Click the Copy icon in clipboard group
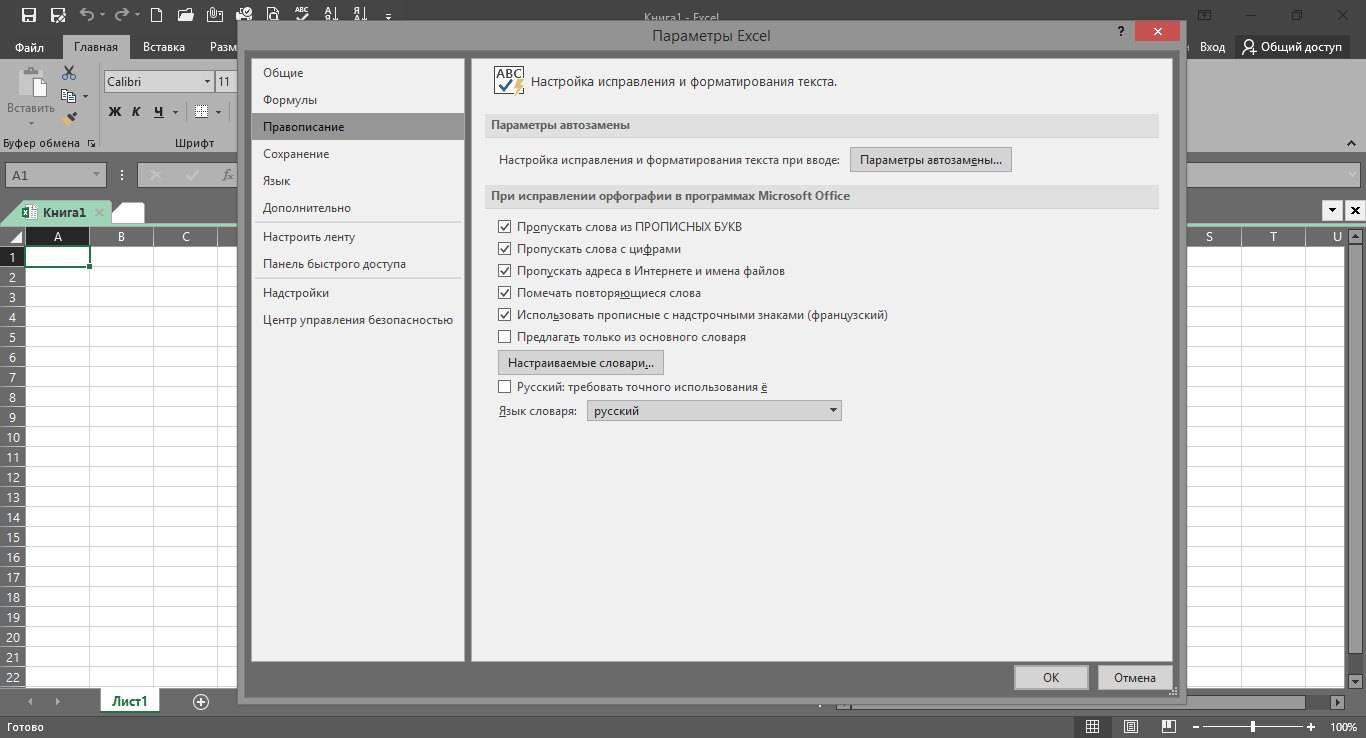Viewport: 1366px width, 738px height. click(x=68, y=96)
